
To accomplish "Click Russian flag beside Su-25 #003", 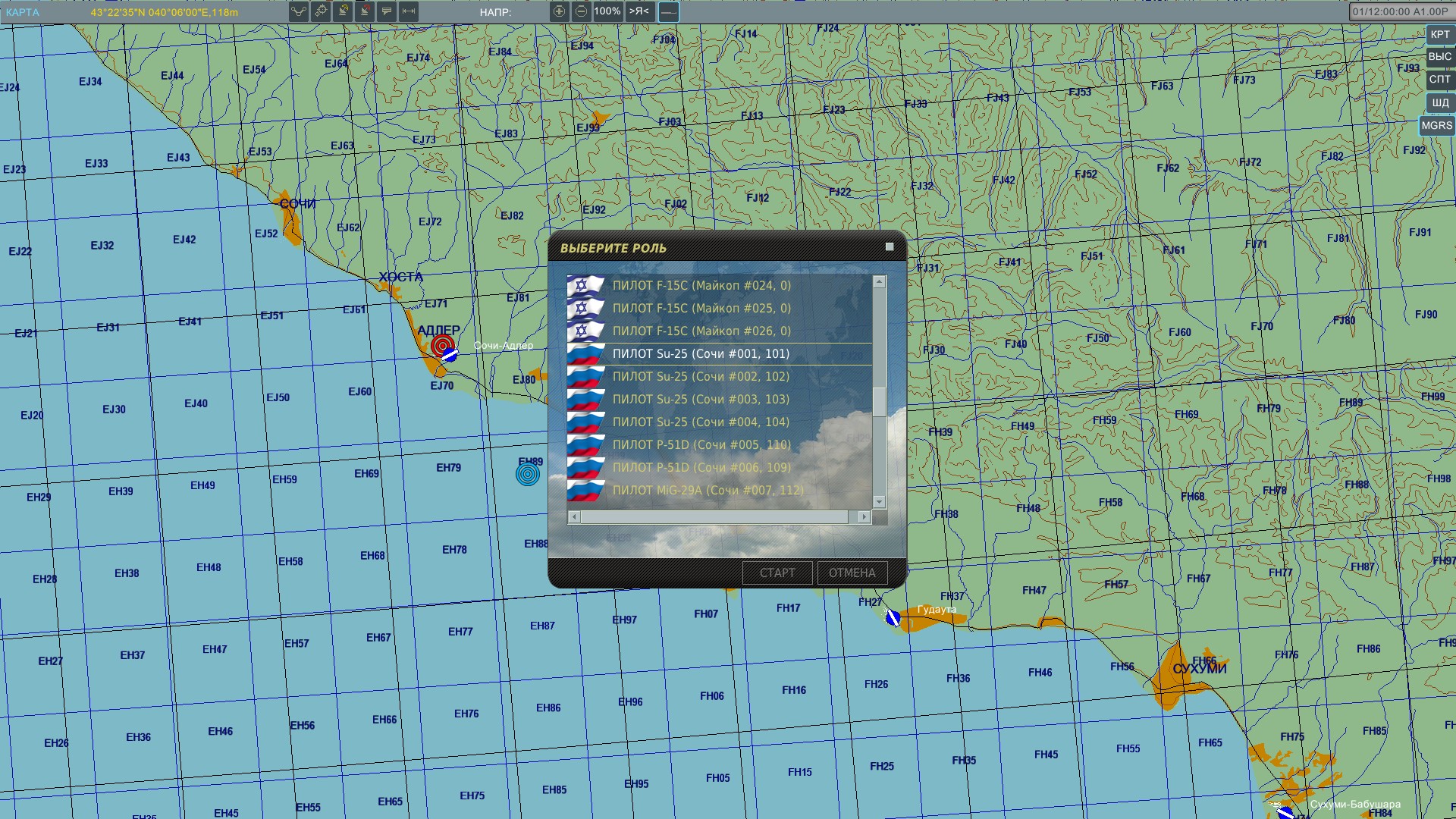I will tap(585, 399).
